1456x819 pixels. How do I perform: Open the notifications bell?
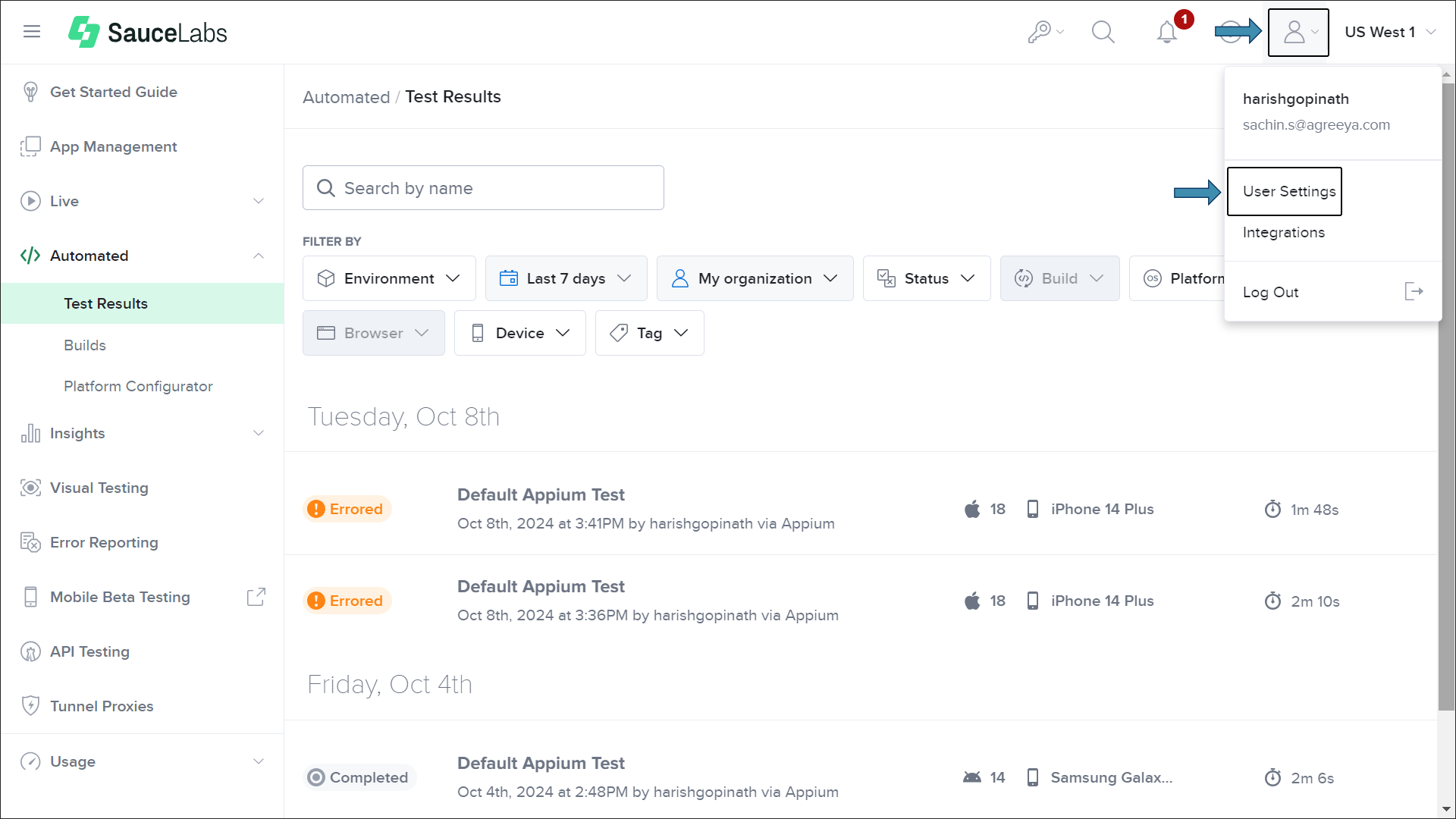click(x=1167, y=32)
